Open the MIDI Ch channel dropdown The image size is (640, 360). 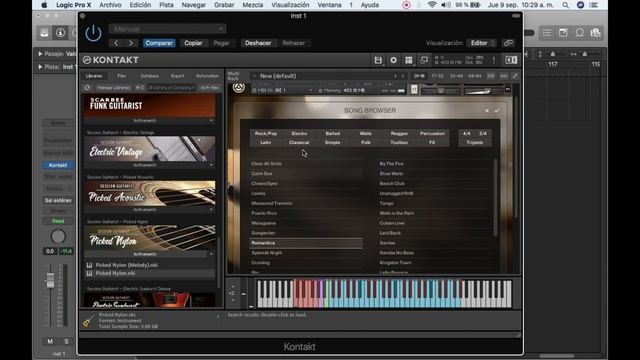pyautogui.click(x=283, y=90)
